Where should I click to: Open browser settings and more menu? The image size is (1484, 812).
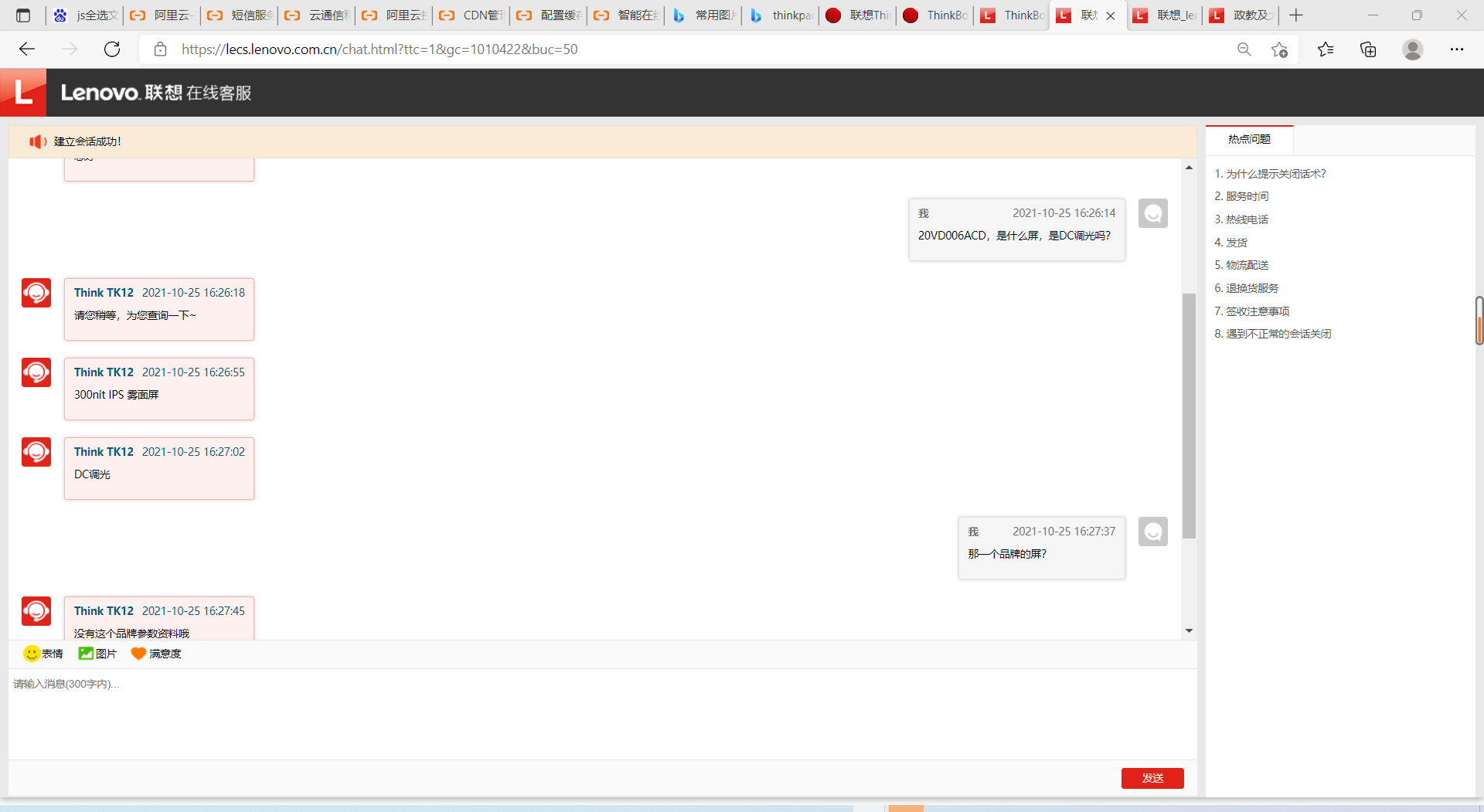pos(1457,49)
